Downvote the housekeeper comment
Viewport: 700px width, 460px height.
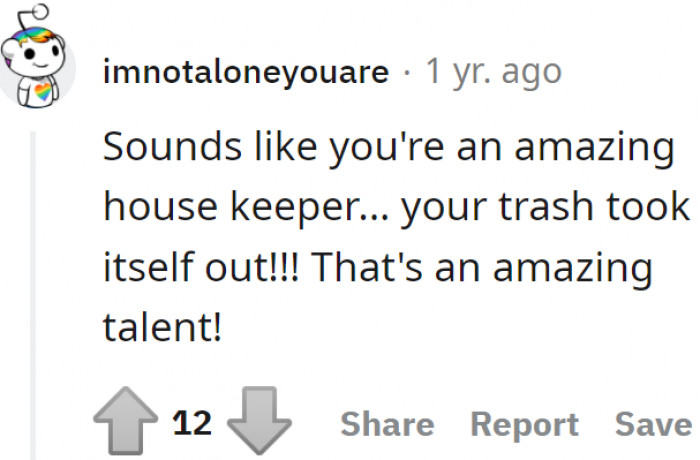pyautogui.click(x=259, y=424)
